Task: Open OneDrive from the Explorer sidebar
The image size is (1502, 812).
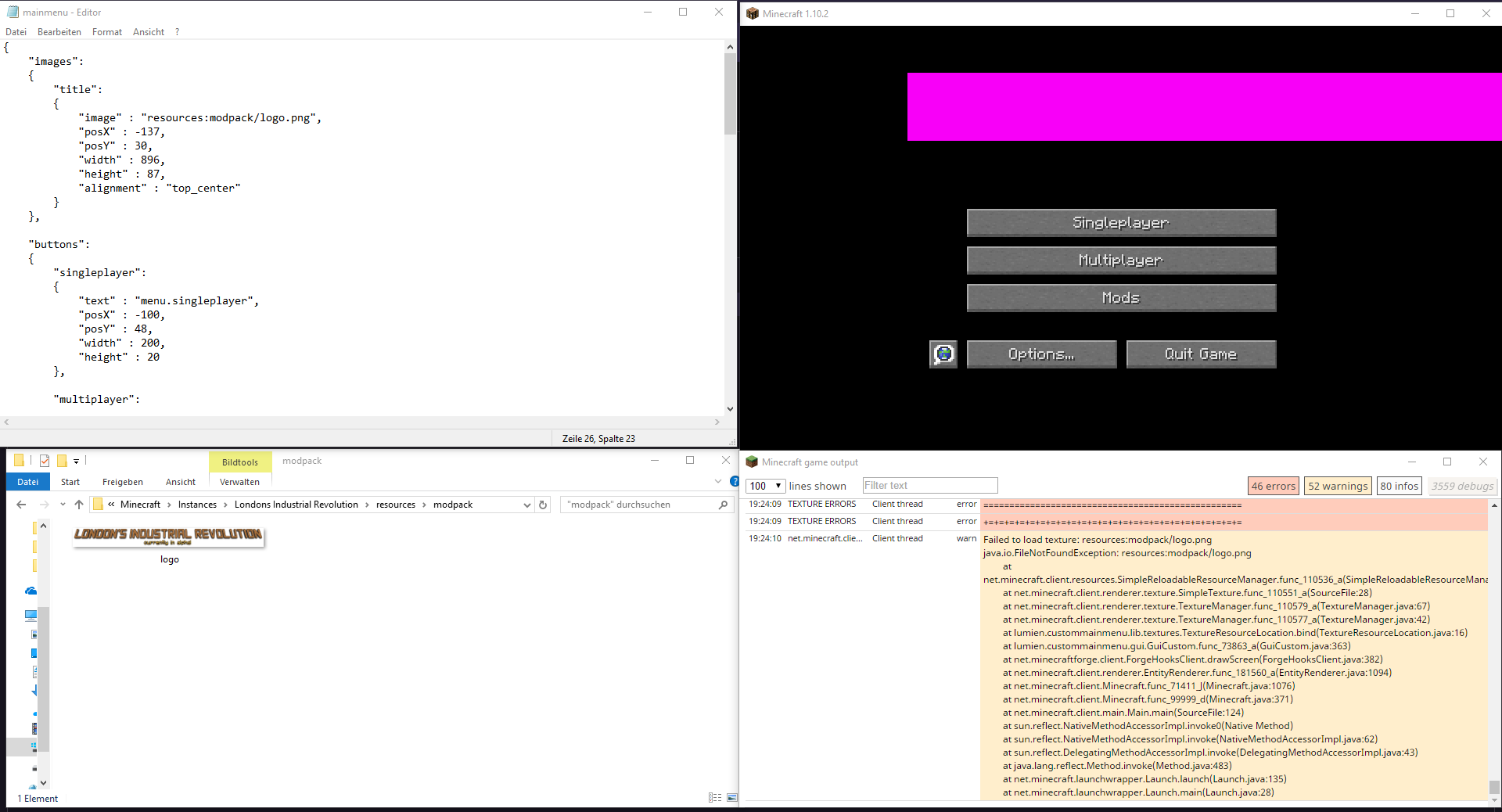Action: click(31, 591)
